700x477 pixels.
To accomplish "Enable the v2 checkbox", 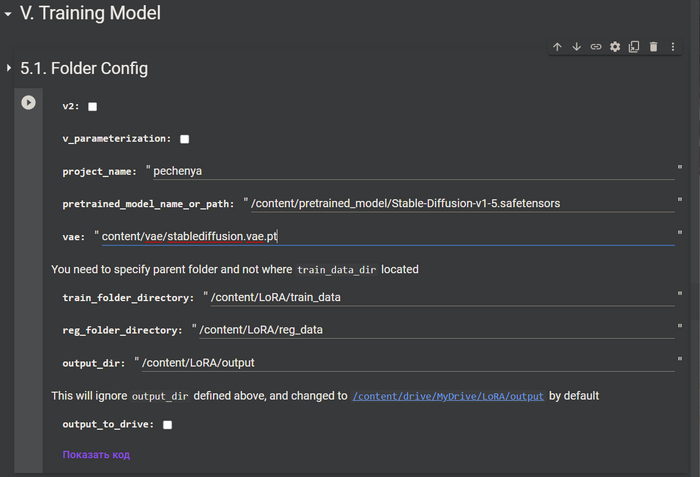I will [93, 106].
